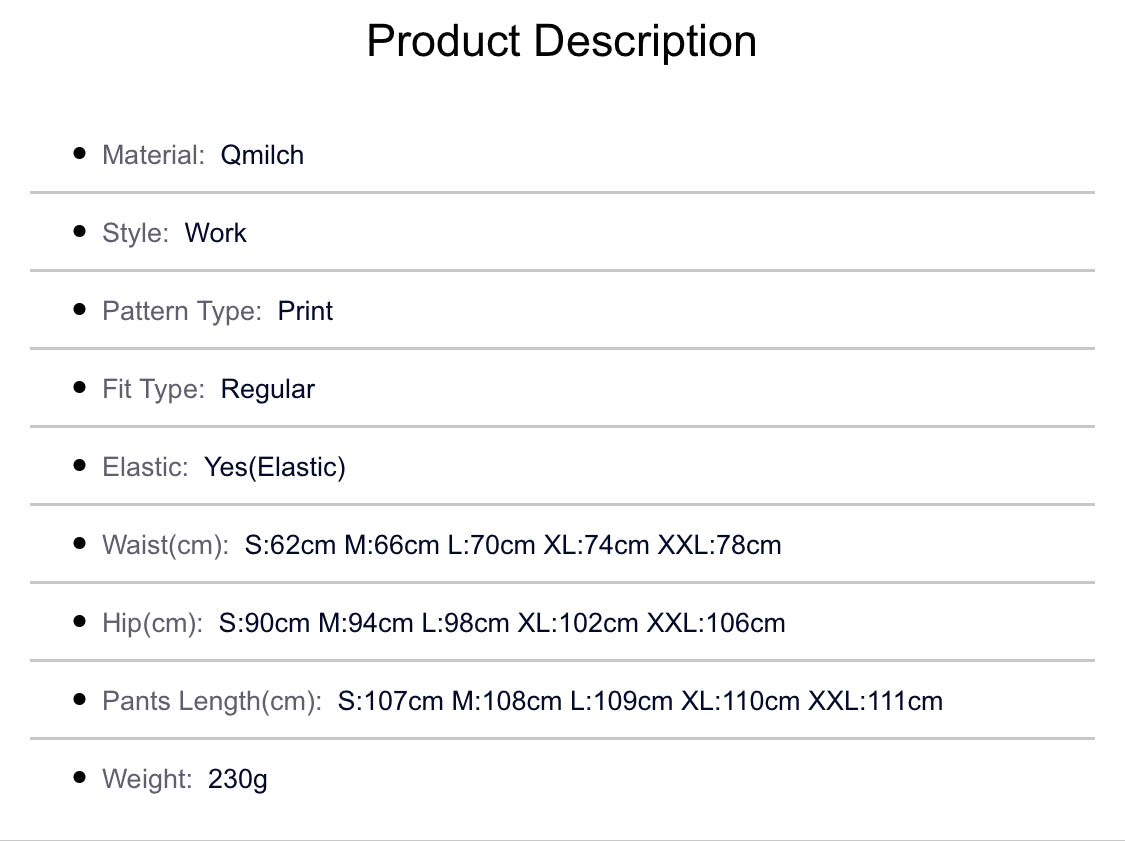Image resolution: width=1125 pixels, height=841 pixels.
Task: Click the bullet next to Material
Action: point(81,153)
